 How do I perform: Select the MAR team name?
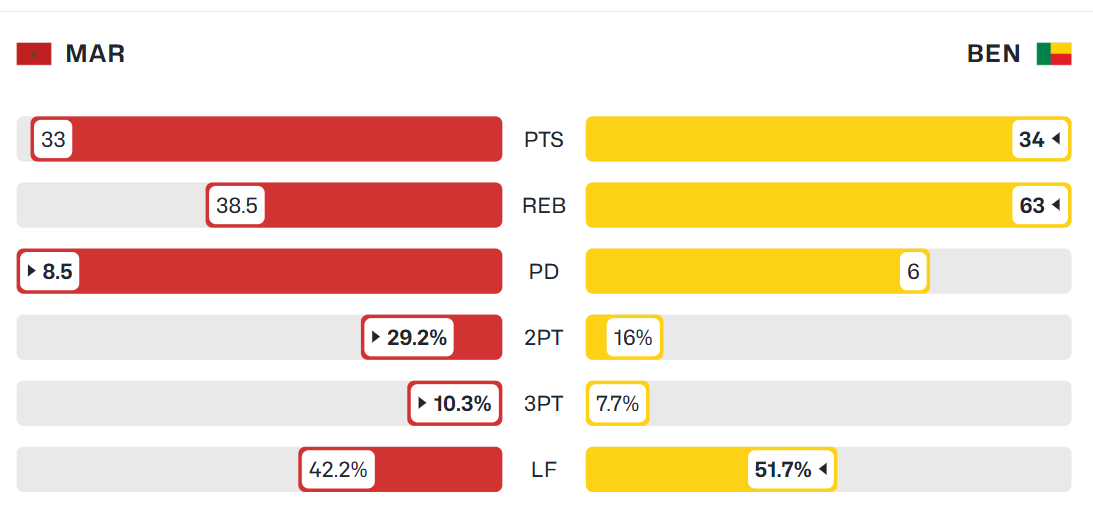(x=95, y=54)
